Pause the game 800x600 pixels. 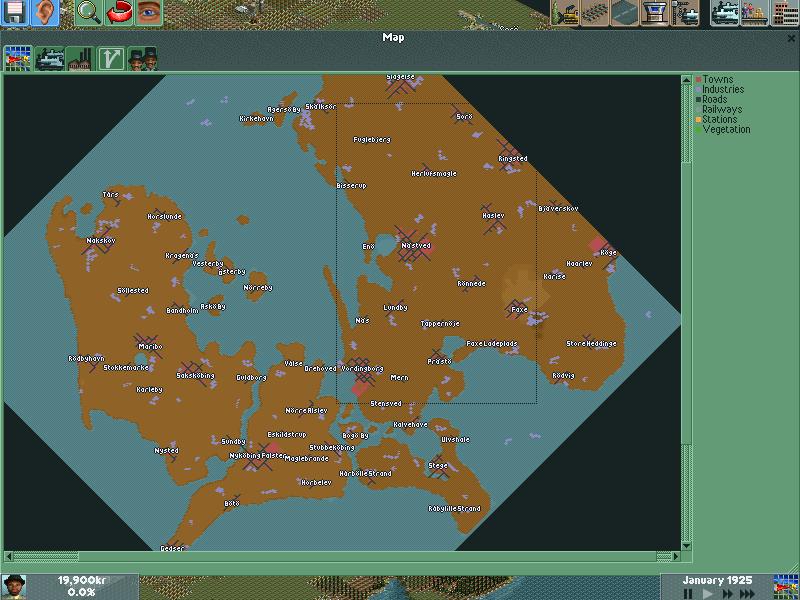point(688,594)
